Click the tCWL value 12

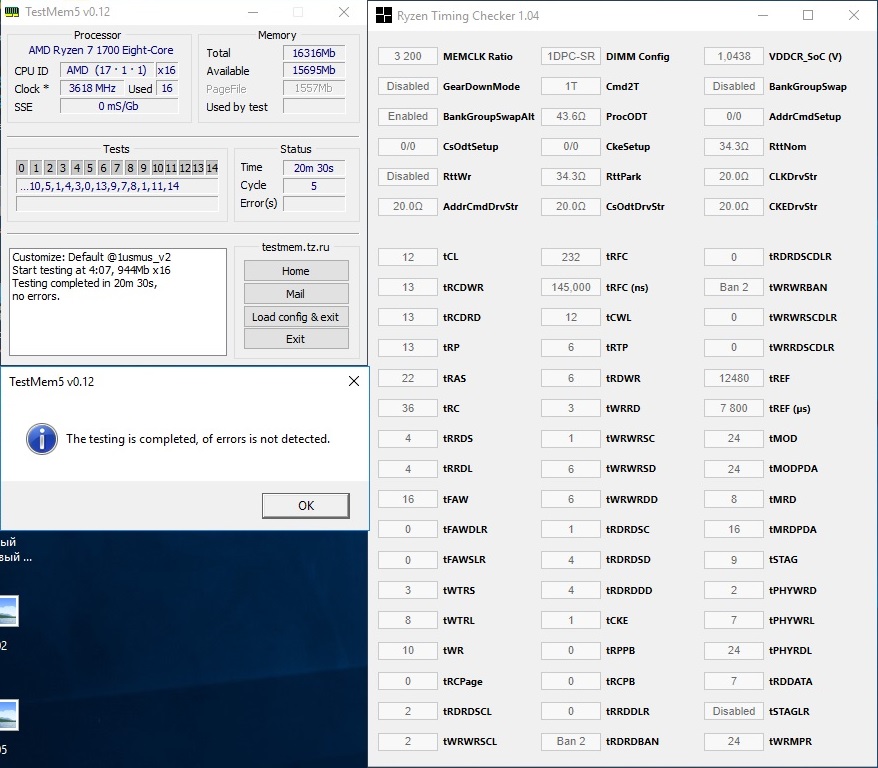point(571,317)
